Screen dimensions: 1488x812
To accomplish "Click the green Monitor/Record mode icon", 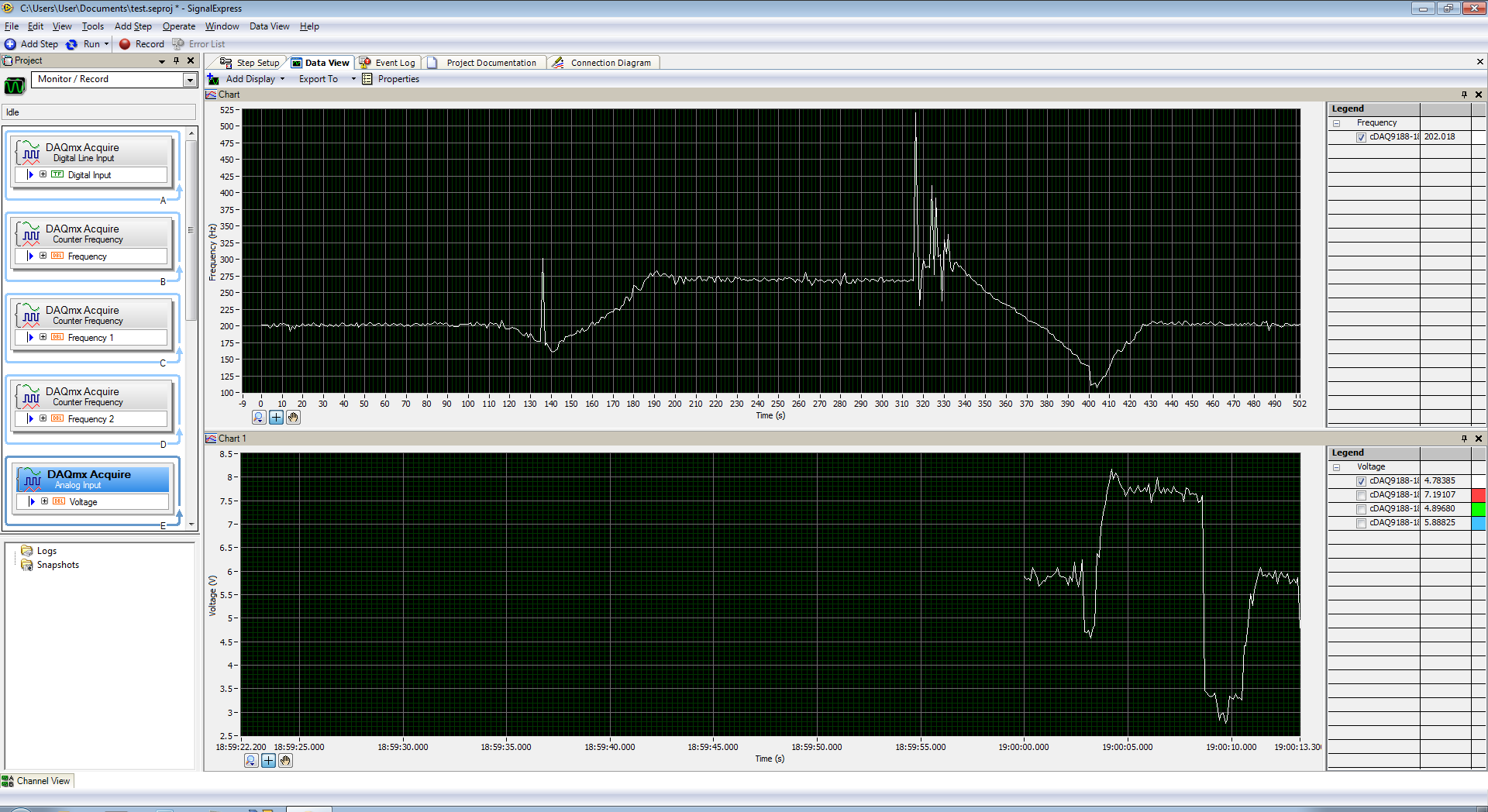I will (15, 85).
